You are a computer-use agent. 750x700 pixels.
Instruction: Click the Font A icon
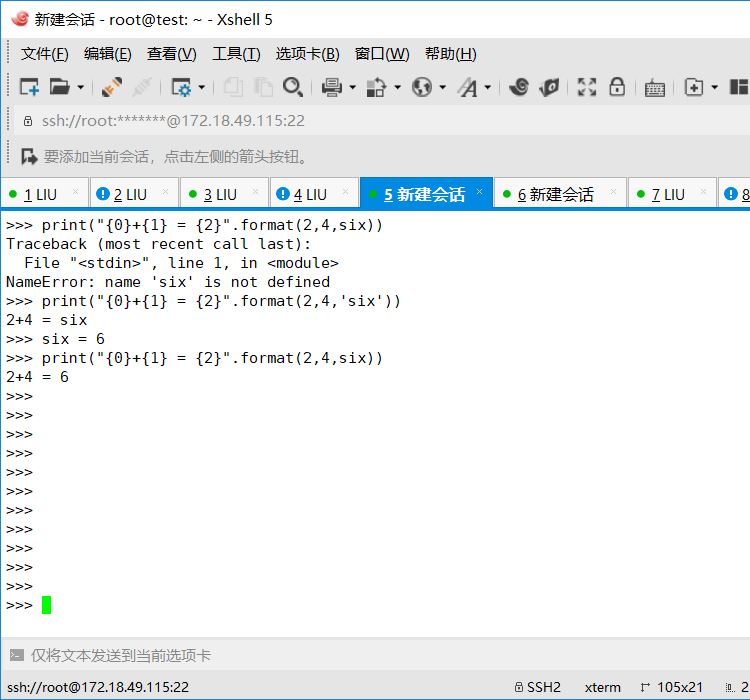pyautogui.click(x=468, y=87)
